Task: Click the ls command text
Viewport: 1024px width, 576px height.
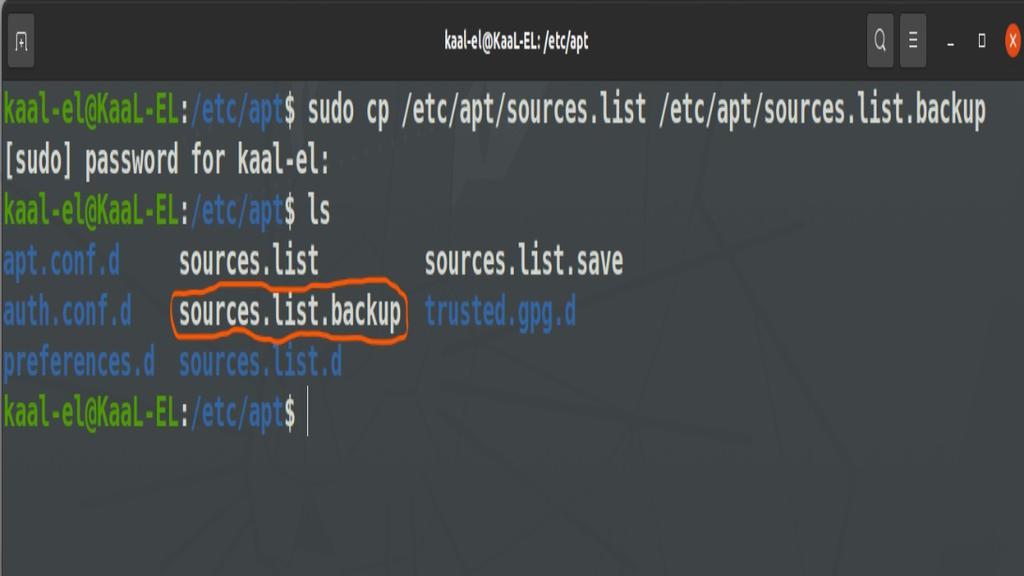Action: point(319,211)
